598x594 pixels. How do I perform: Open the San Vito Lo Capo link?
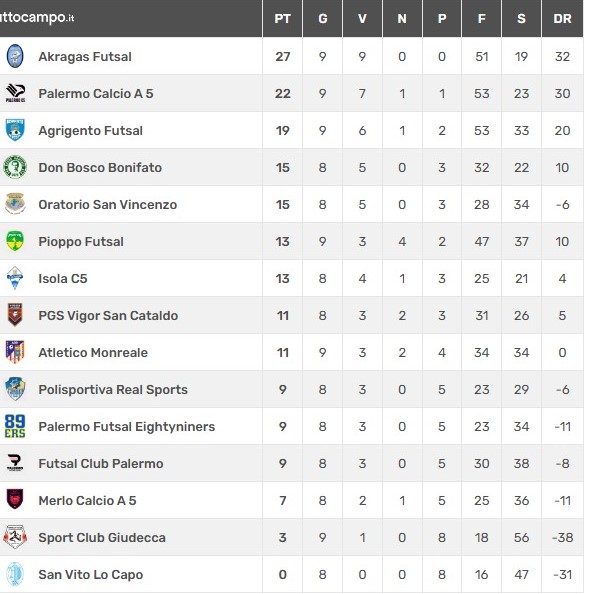tap(91, 575)
